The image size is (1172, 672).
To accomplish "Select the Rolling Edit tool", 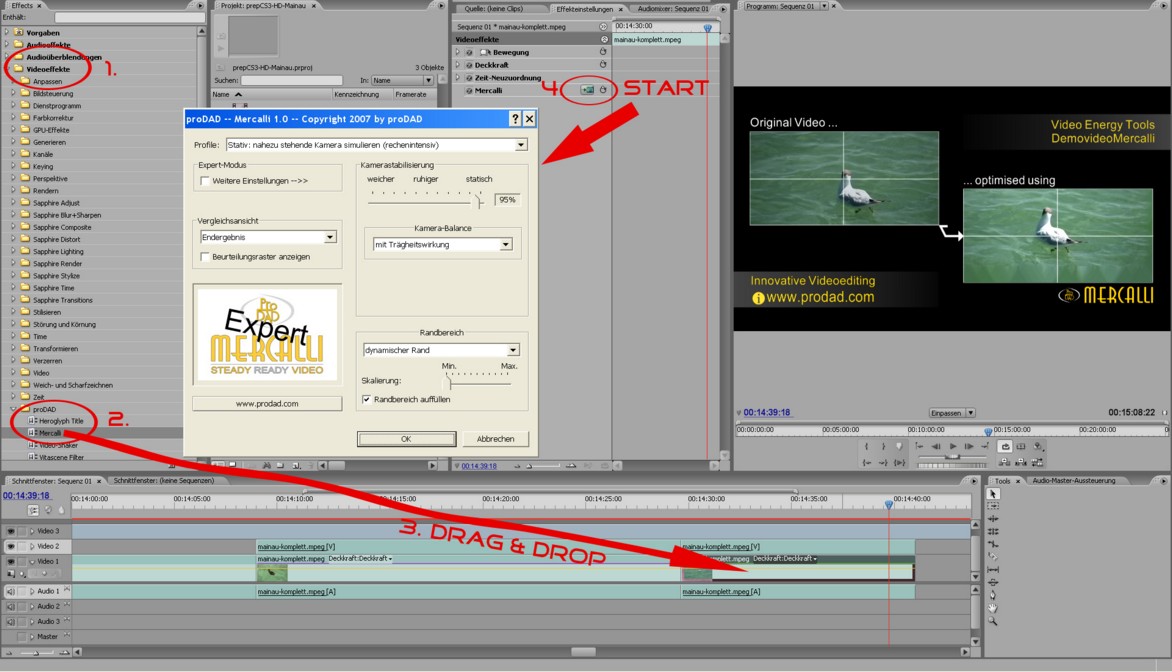I will pyautogui.click(x=993, y=531).
